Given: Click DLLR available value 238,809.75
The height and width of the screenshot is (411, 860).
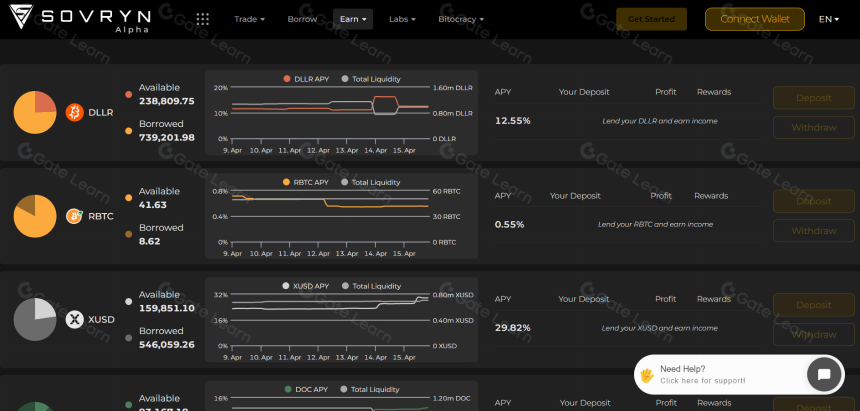Looking at the screenshot, I should coord(167,102).
